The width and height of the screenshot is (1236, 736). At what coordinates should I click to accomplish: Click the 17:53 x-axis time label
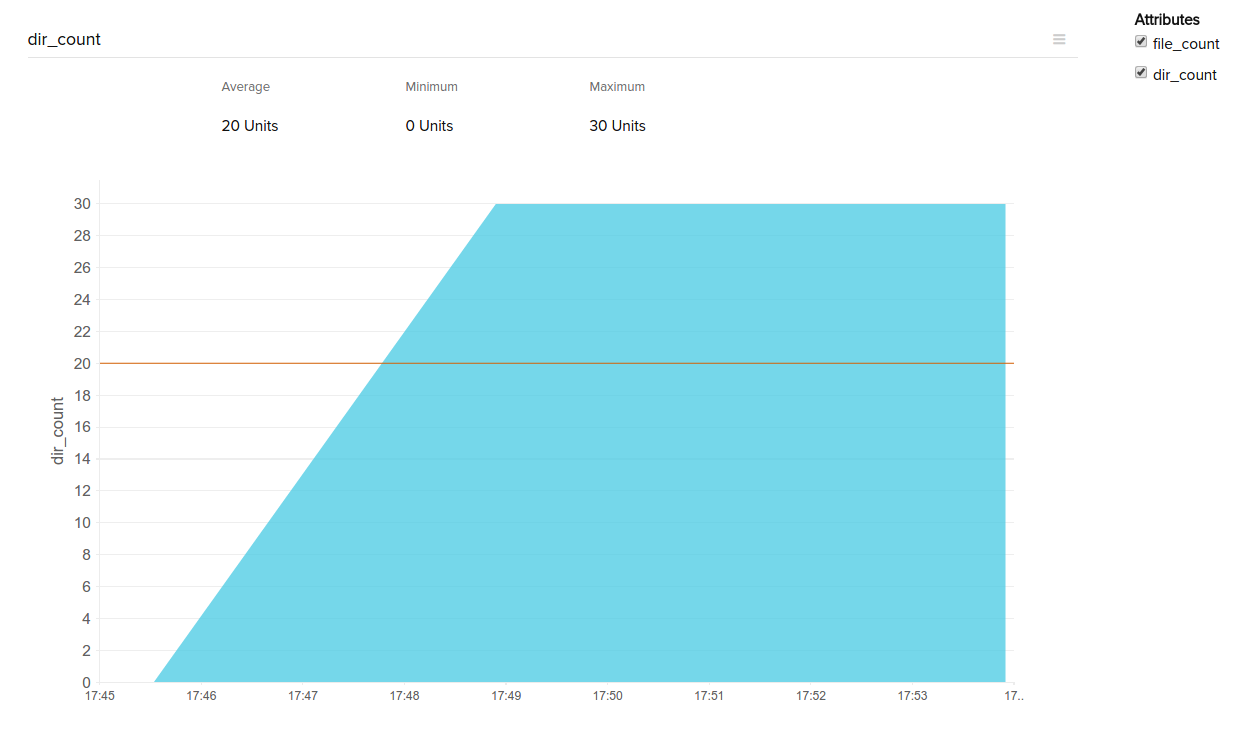(x=912, y=695)
